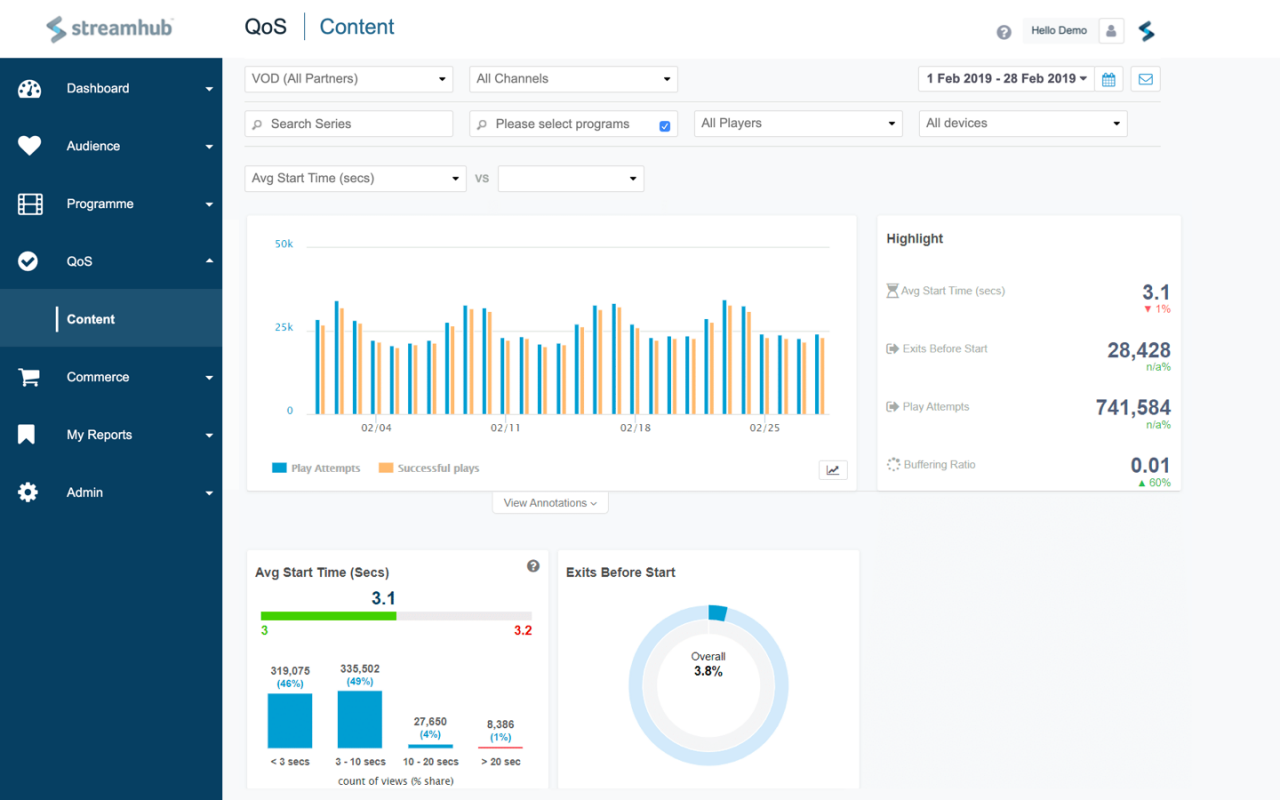Viewport: 1280px width, 800px height.
Task: Click the email report envelope icon
Action: point(1144,78)
